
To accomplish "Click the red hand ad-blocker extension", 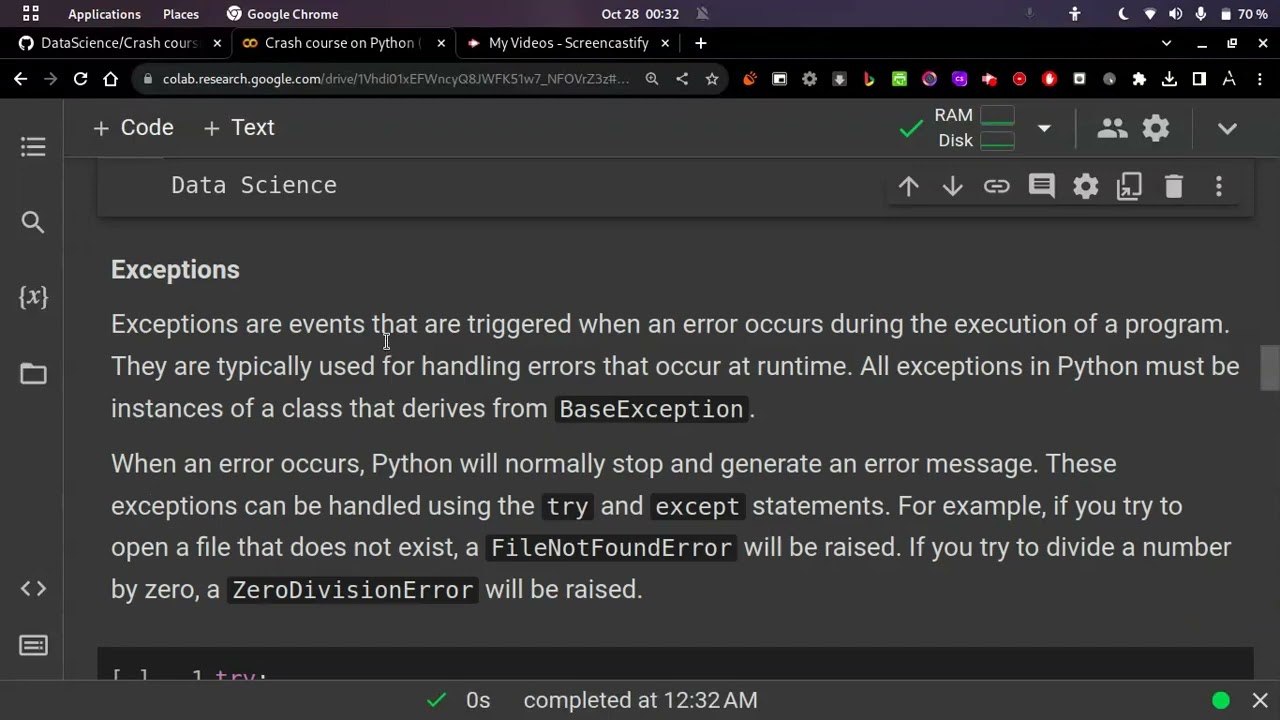I will coord(1049,79).
